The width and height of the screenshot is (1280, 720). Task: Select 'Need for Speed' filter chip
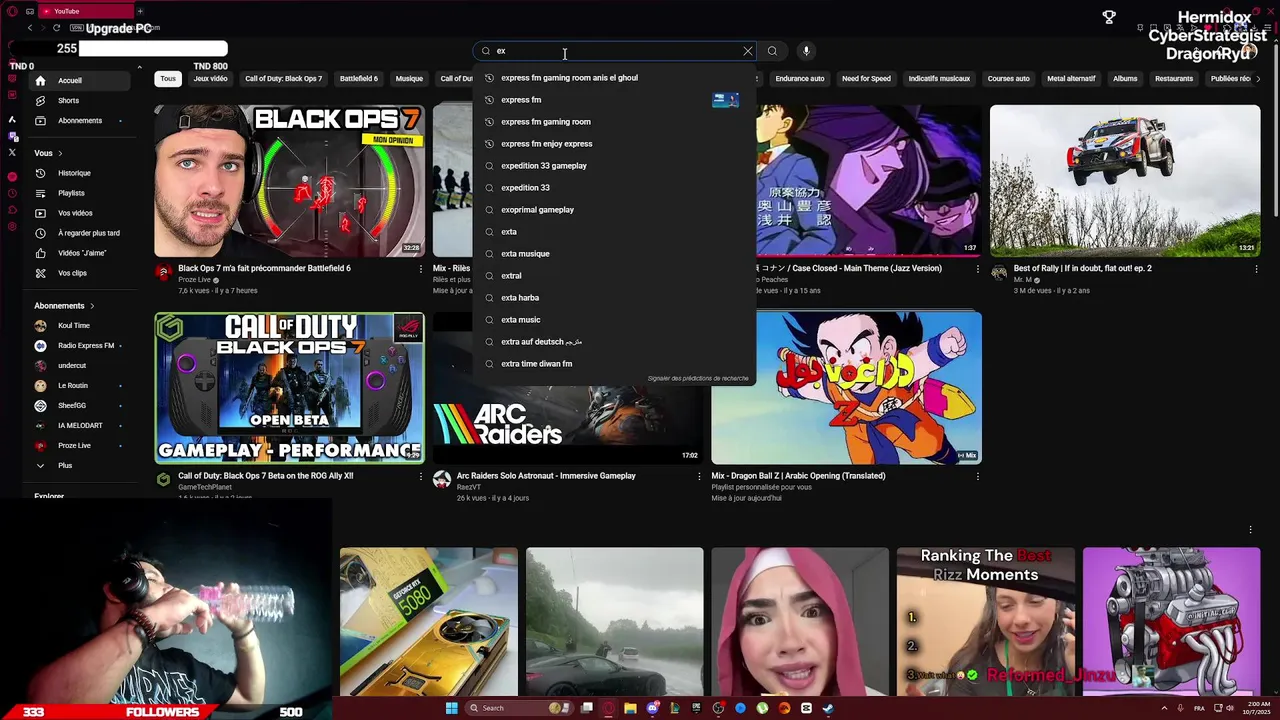point(866,78)
